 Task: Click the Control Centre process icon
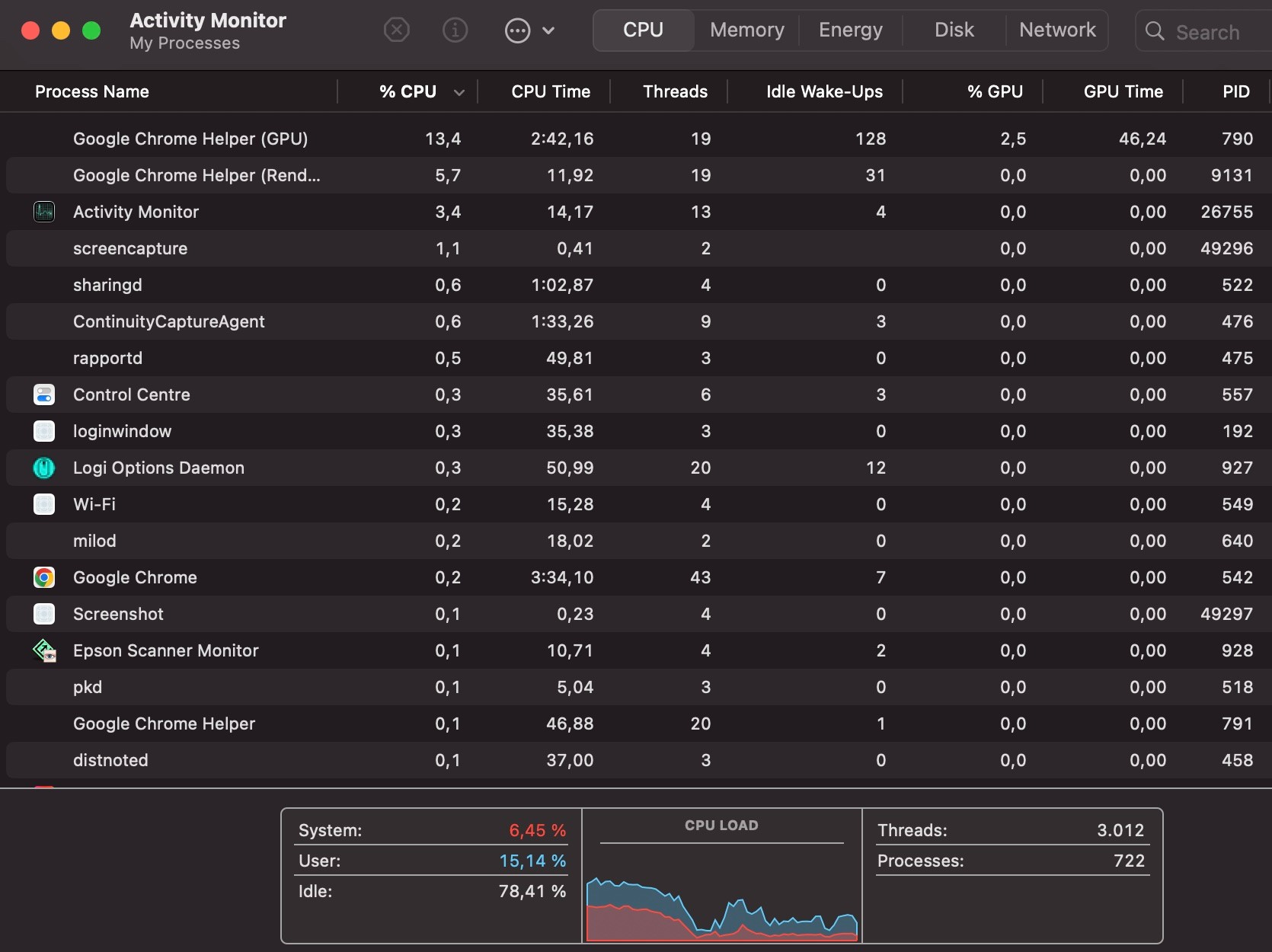point(44,395)
